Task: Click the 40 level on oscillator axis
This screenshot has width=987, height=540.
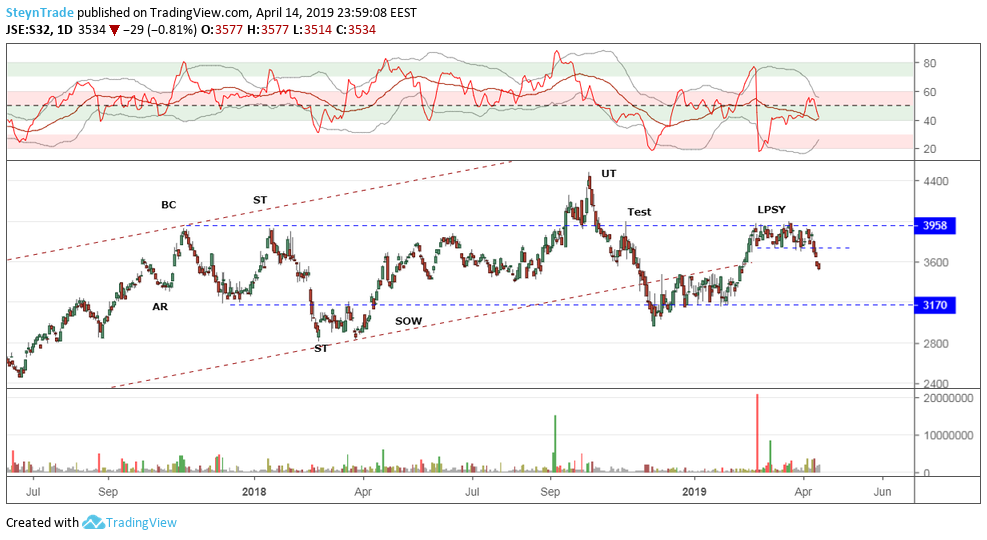Action: click(x=930, y=121)
